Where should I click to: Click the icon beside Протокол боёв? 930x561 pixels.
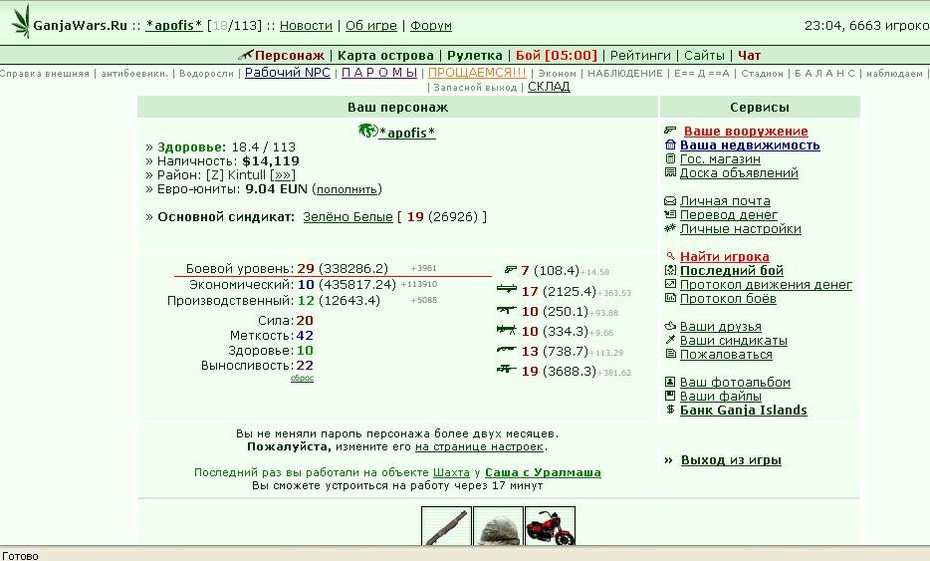click(670, 298)
